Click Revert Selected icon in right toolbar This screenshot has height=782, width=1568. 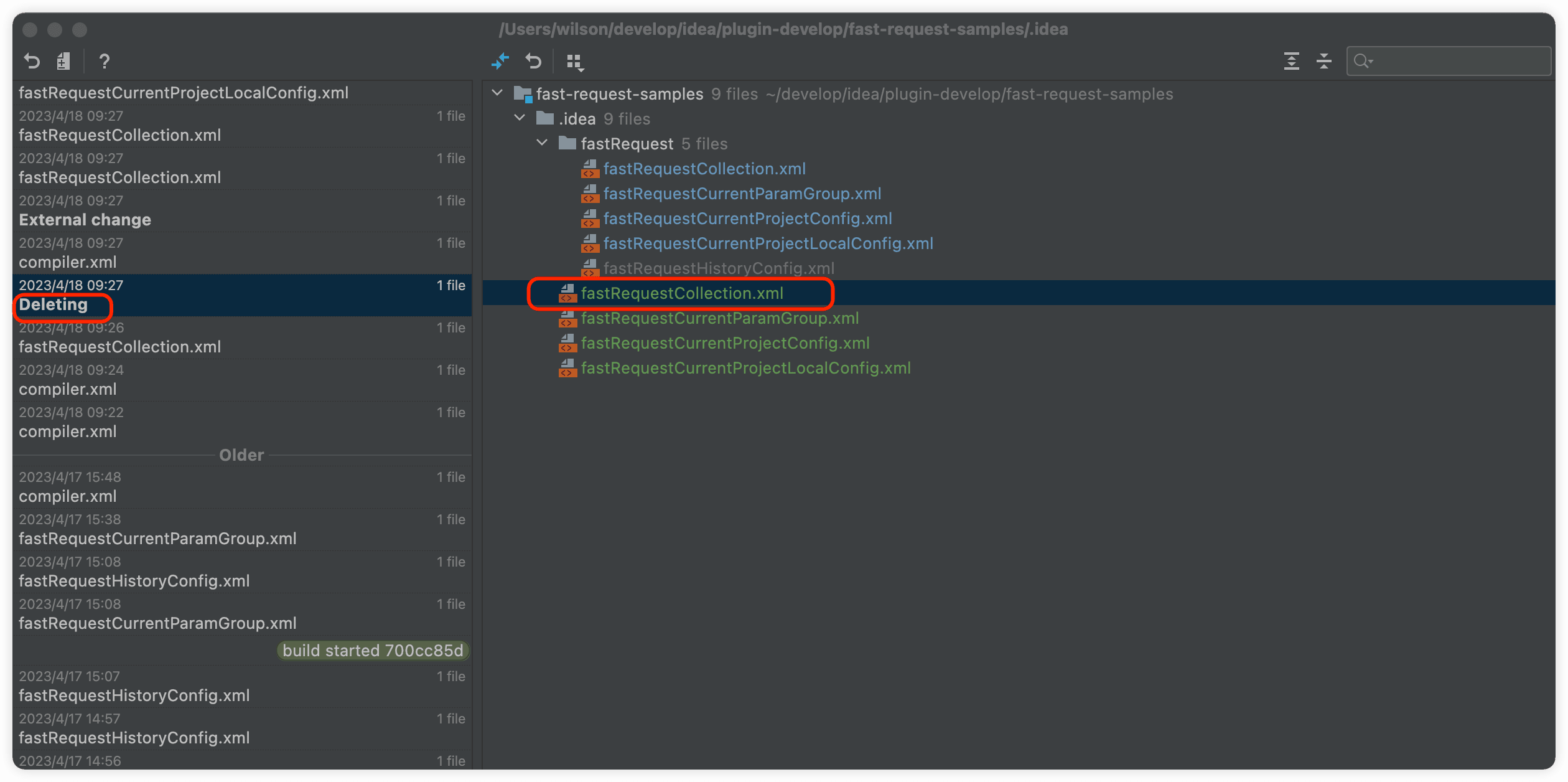pos(533,61)
